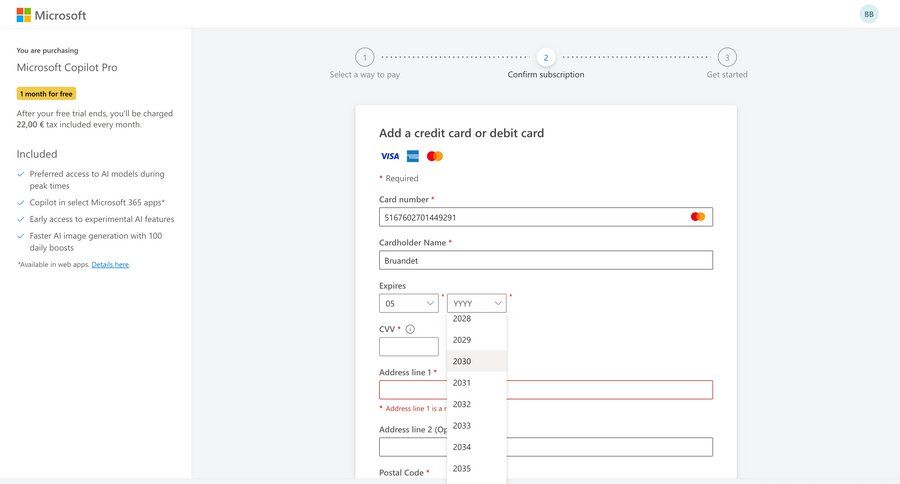The height and width of the screenshot is (484, 900).
Task: Click 'Confirm subscription' step label
Action: (x=546, y=75)
